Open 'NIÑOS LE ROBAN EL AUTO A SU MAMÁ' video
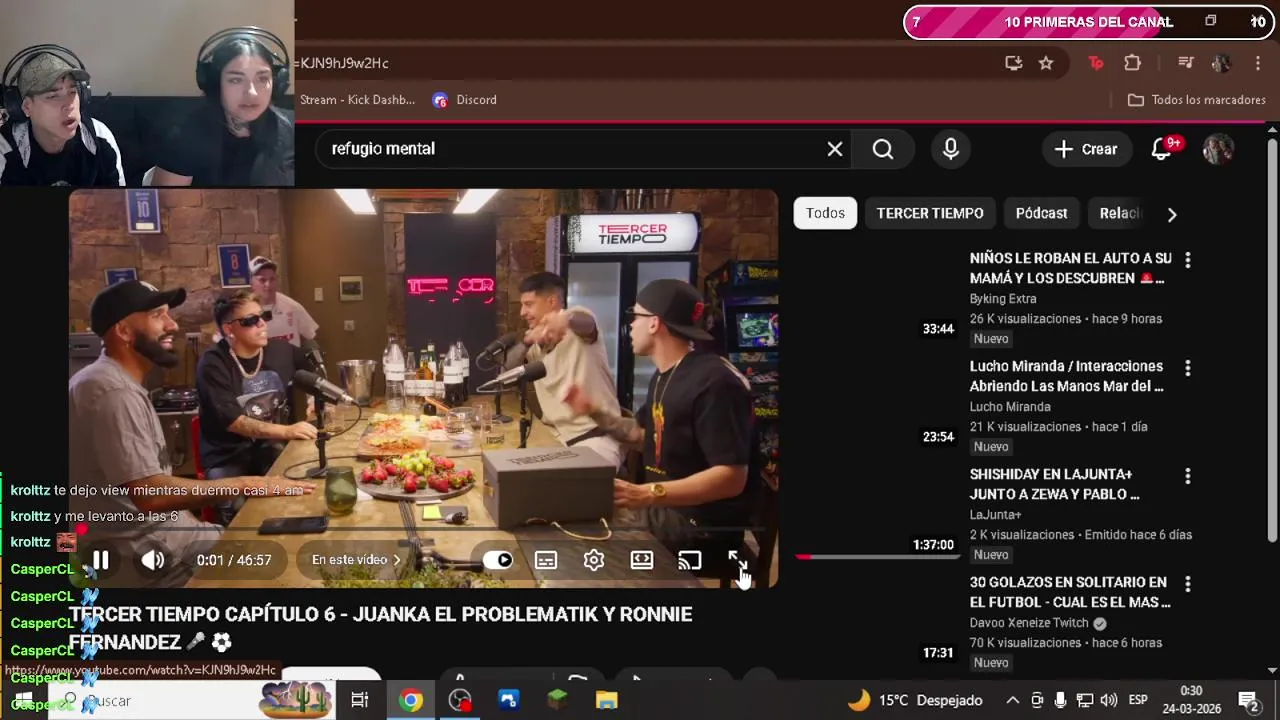The height and width of the screenshot is (720, 1280). (x=1070, y=268)
